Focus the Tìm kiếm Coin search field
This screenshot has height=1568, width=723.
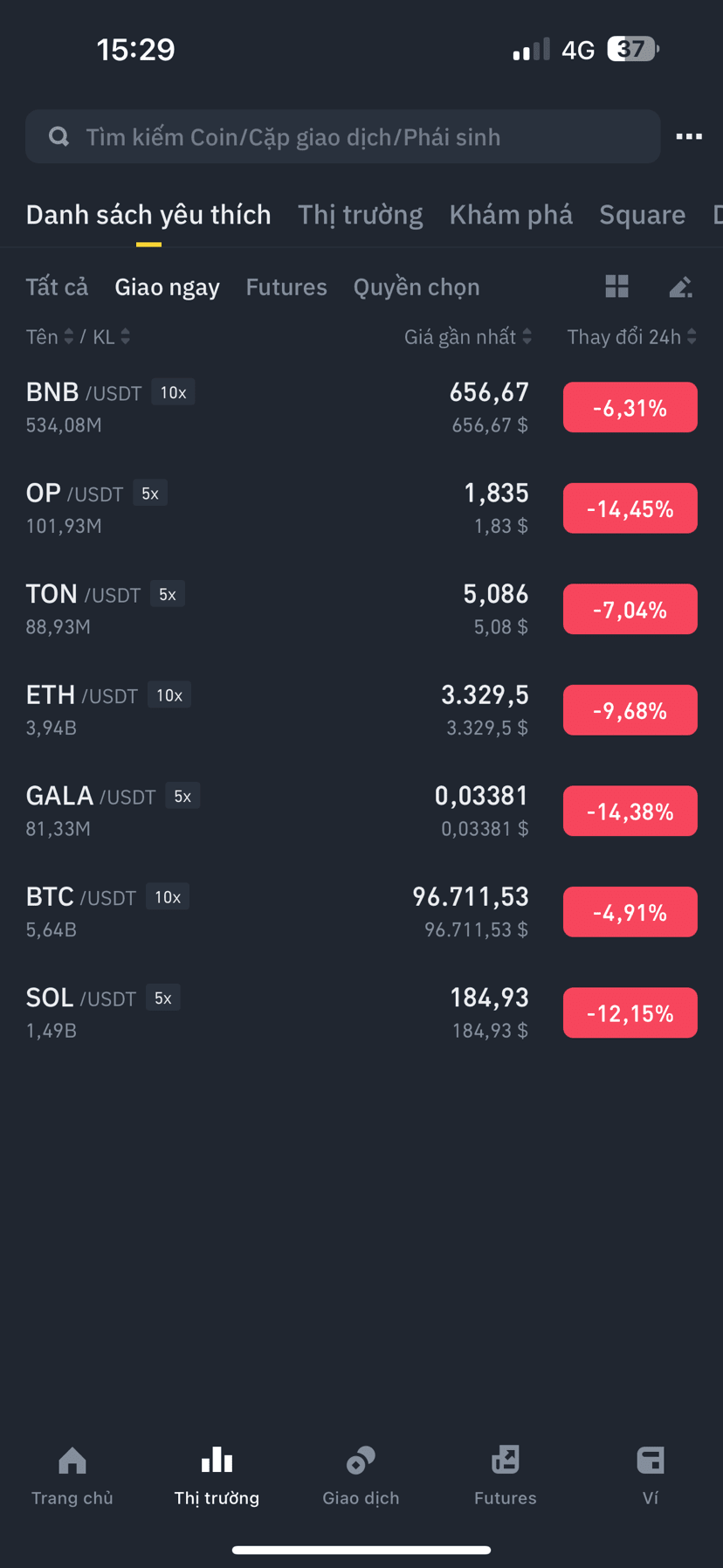(x=342, y=136)
